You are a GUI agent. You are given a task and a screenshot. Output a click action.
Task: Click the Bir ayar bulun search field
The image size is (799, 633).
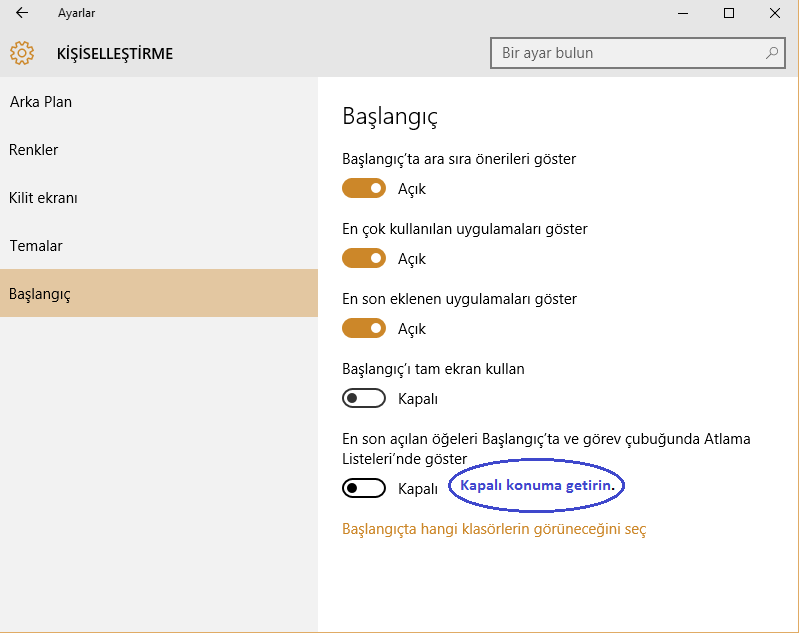pyautogui.click(x=628, y=53)
